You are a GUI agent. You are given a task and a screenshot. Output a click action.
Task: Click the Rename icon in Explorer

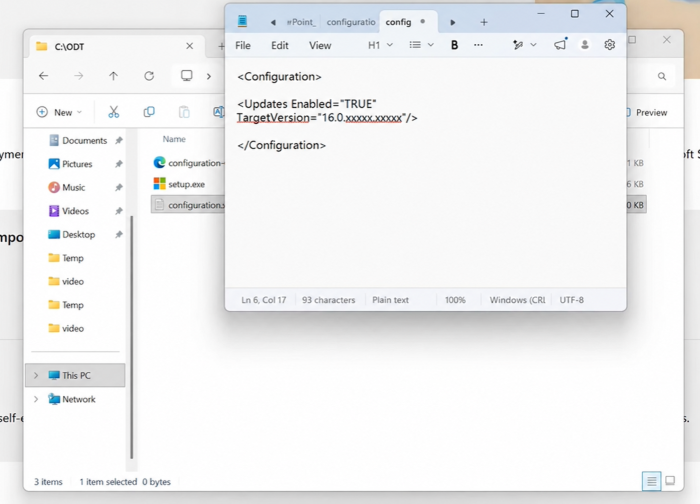tap(219, 112)
